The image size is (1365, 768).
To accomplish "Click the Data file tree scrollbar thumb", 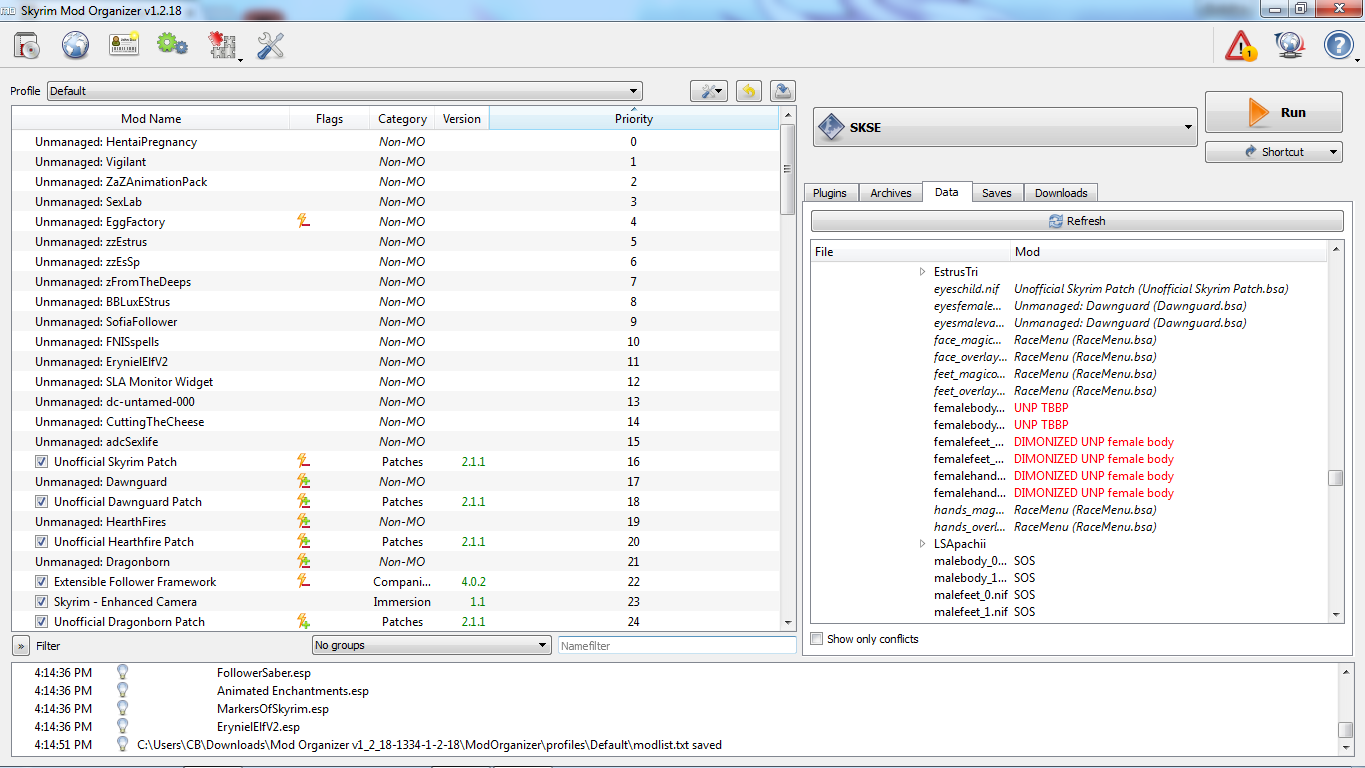I will tap(1336, 478).
